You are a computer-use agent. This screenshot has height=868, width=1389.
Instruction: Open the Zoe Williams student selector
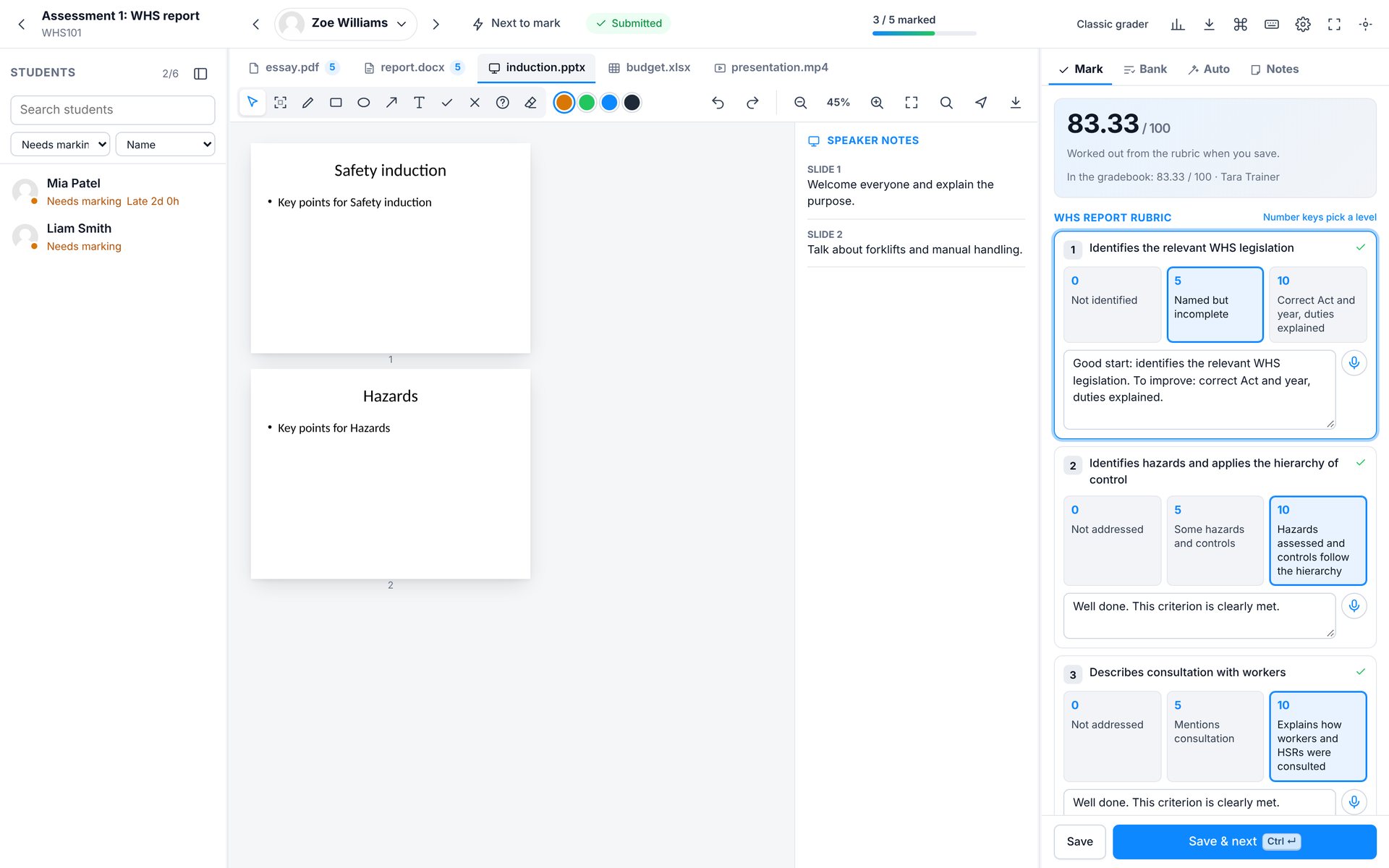click(x=346, y=24)
